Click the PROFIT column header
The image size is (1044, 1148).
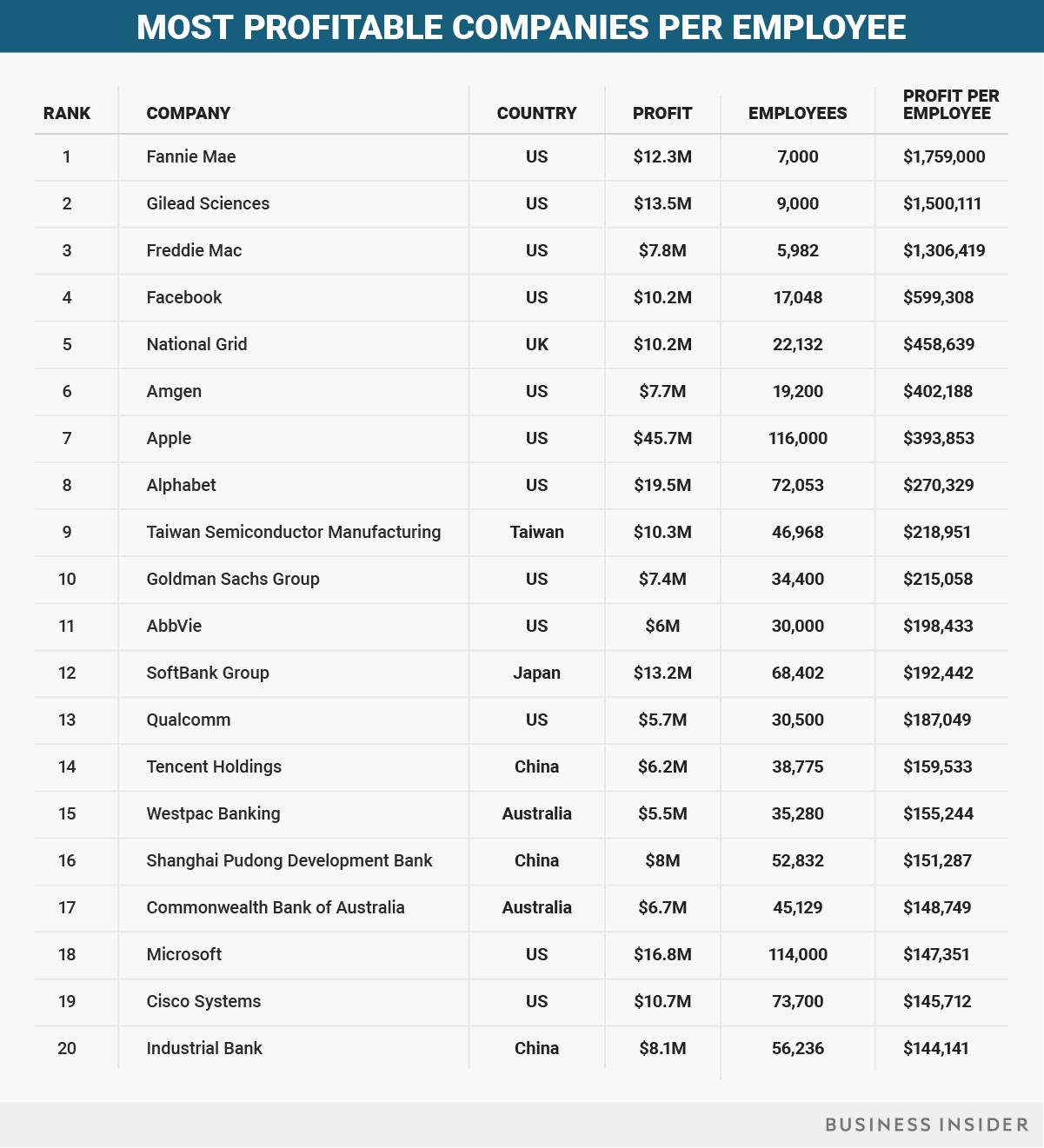pos(662,113)
